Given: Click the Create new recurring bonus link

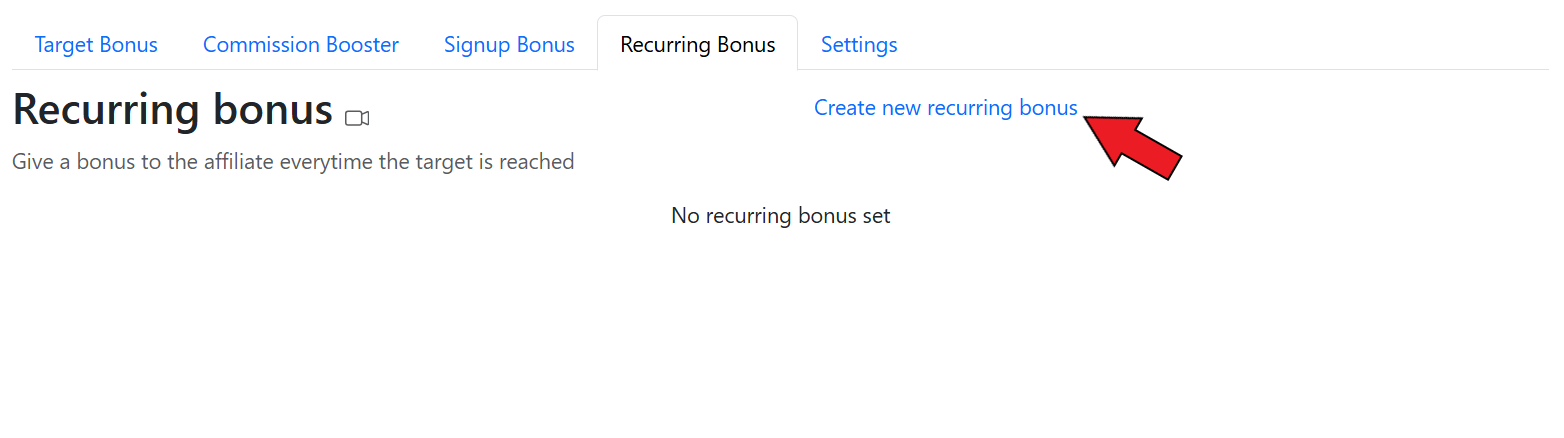Looking at the screenshot, I should pos(945,108).
